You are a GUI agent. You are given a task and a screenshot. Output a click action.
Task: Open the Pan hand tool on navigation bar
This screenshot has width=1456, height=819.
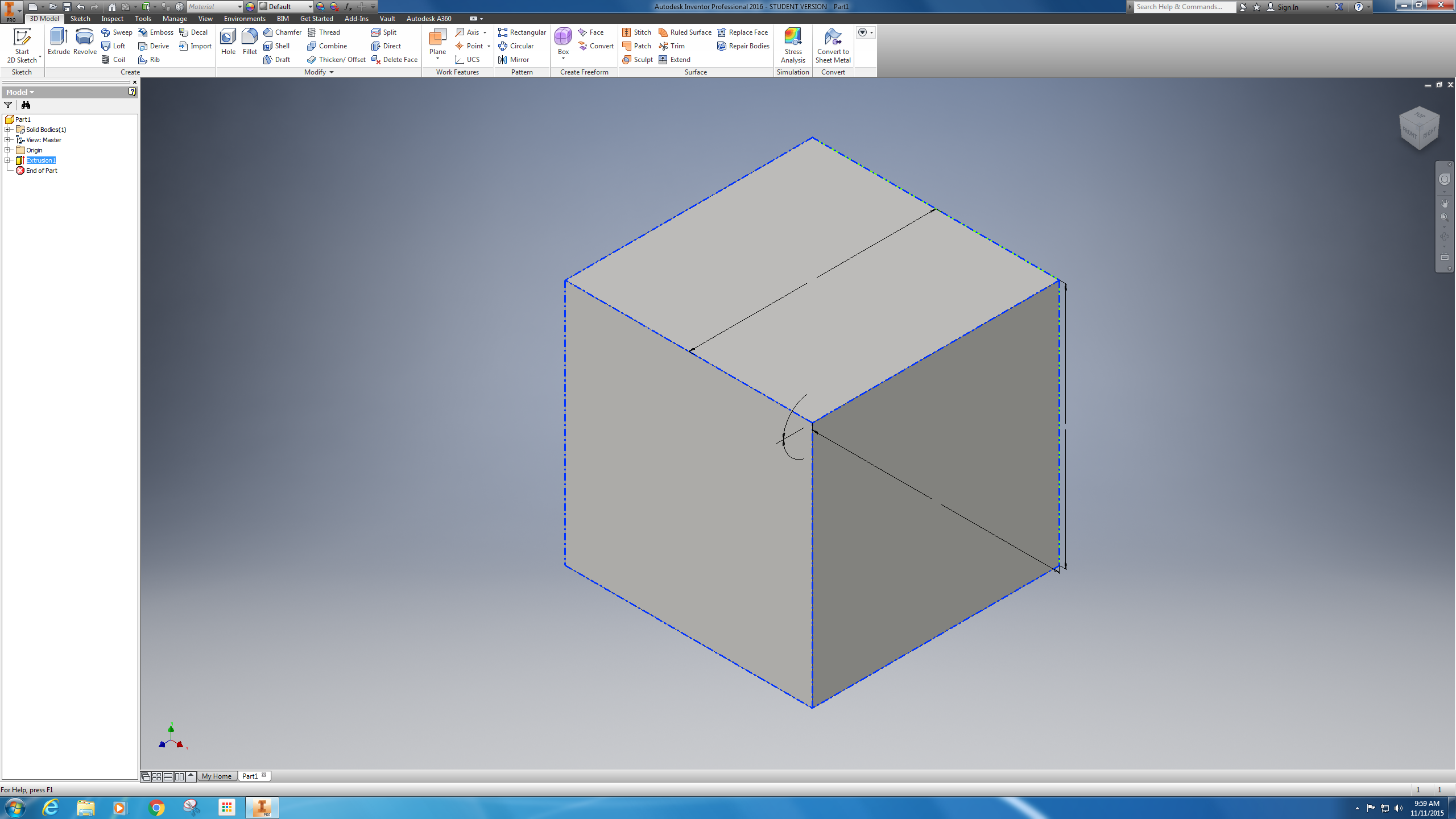click(1445, 203)
